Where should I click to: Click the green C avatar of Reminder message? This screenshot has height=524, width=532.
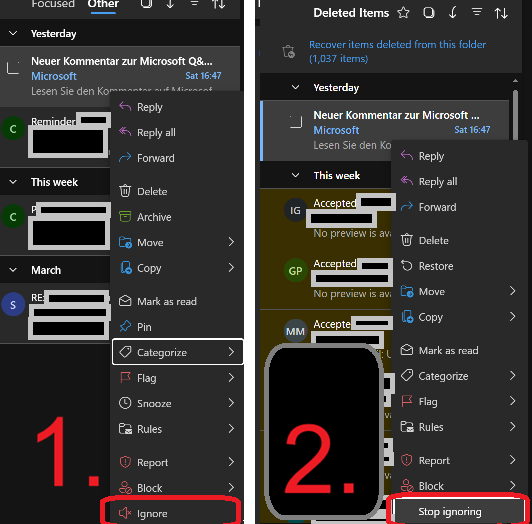pos(13,129)
